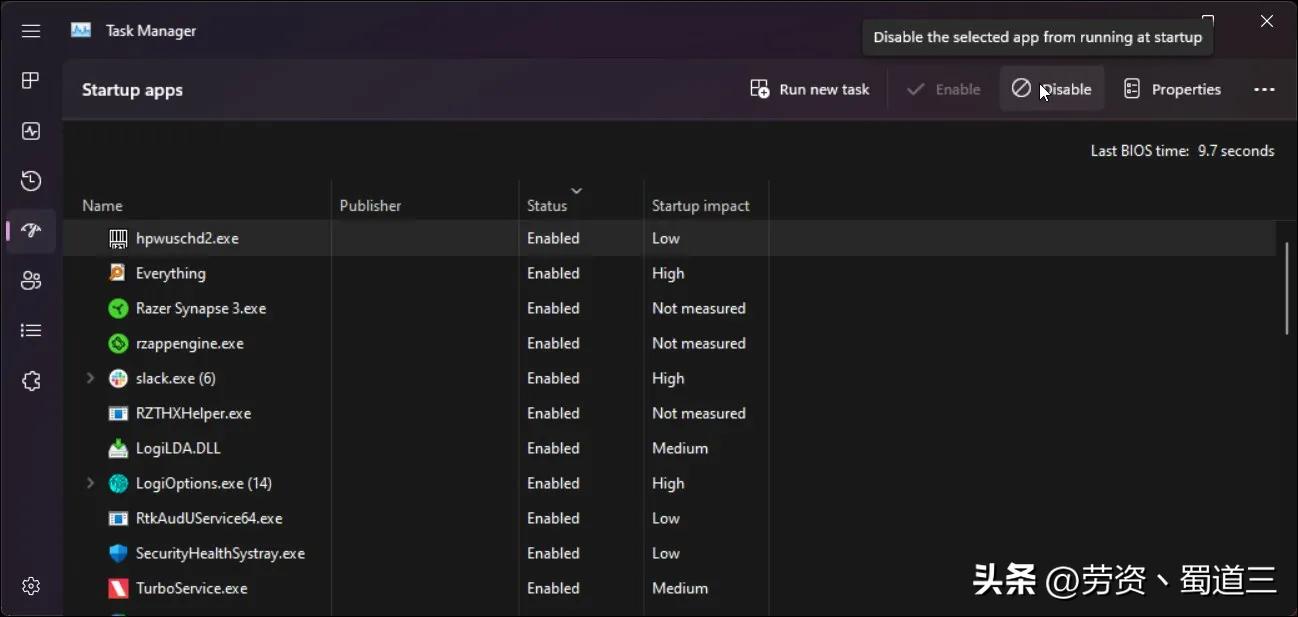Expand the LogiOptions.exe entry
This screenshot has height=617, width=1298.
pyautogui.click(x=90, y=483)
